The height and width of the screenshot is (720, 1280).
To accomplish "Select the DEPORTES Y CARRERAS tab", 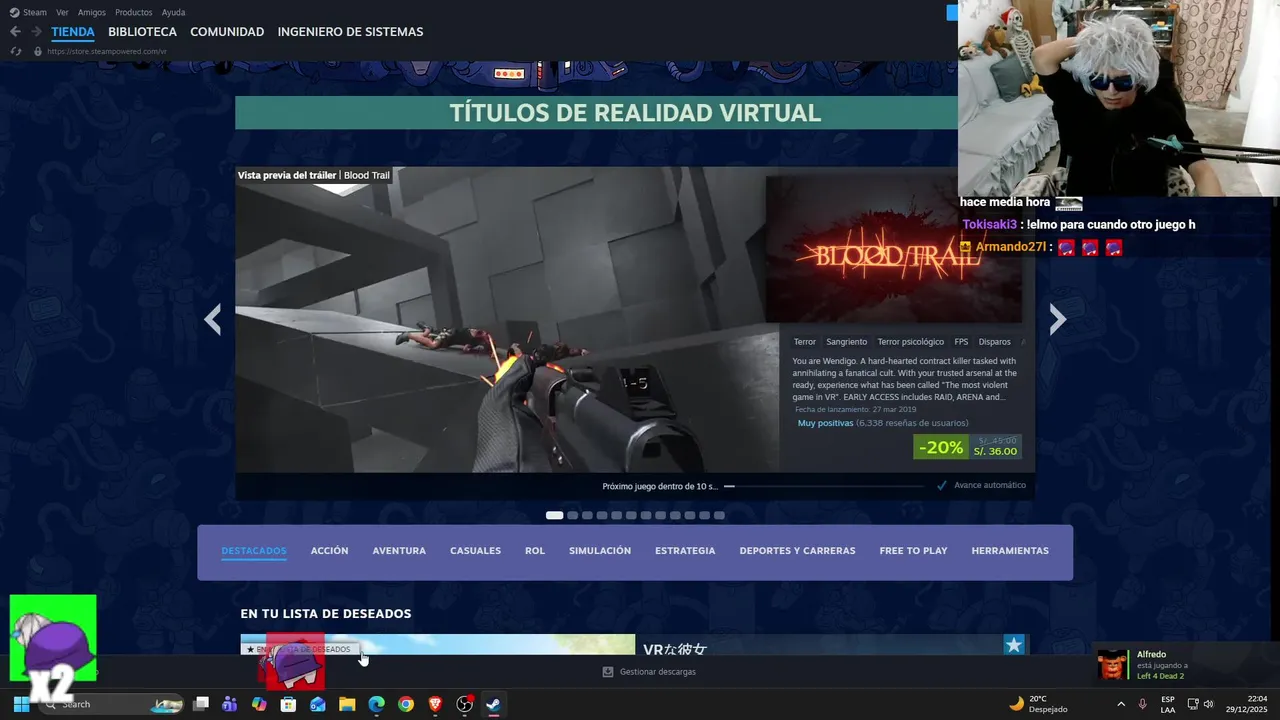I will (x=797, y=551).
